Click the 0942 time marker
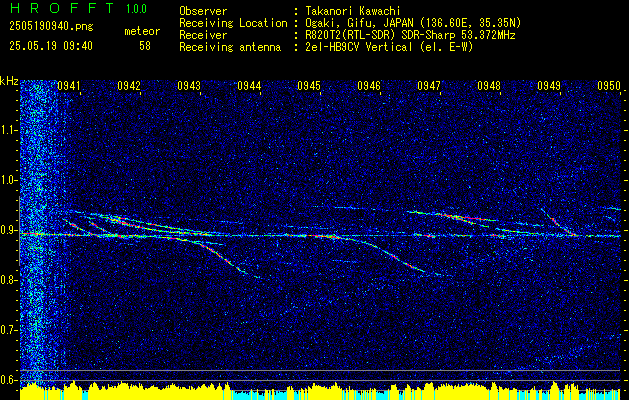Viewport: 629px width, 400px height. pyautogui.click(x=129, y=86)
